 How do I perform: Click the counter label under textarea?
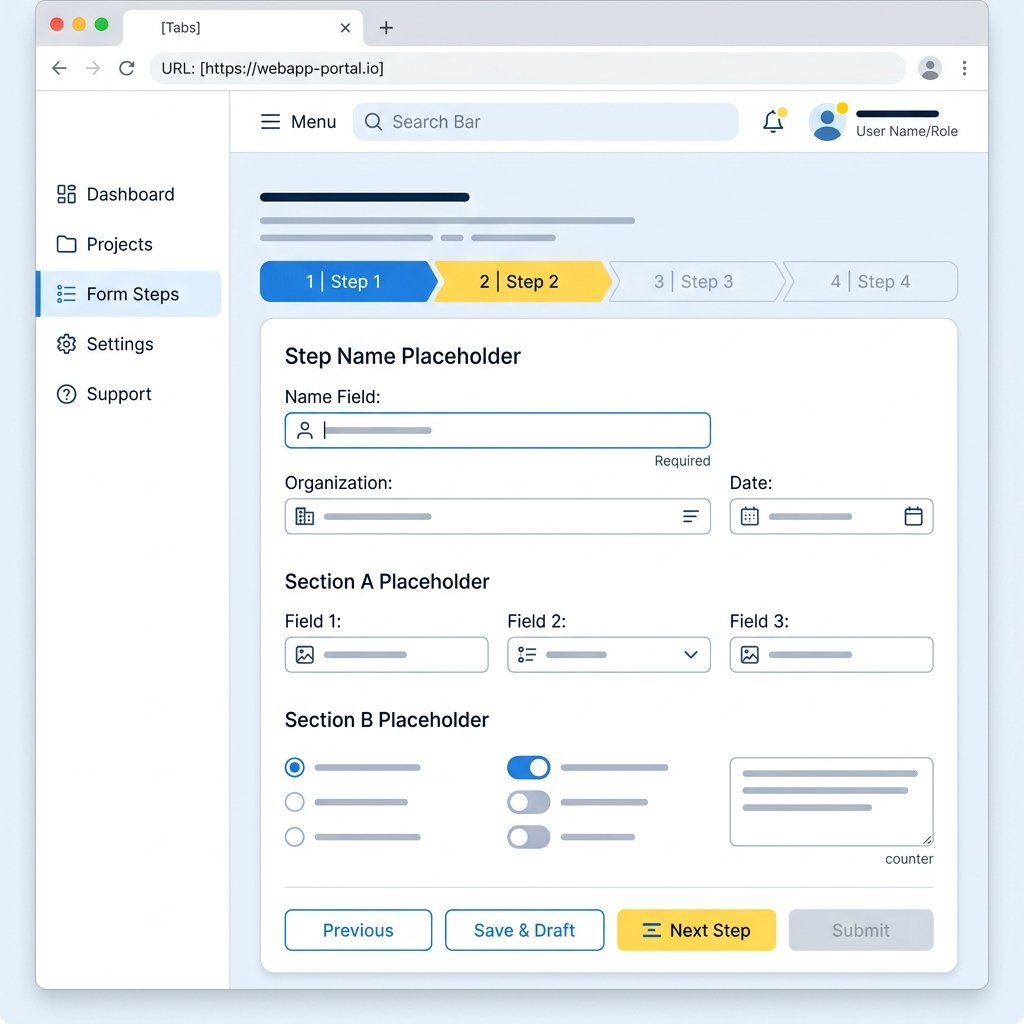(909, 859)
